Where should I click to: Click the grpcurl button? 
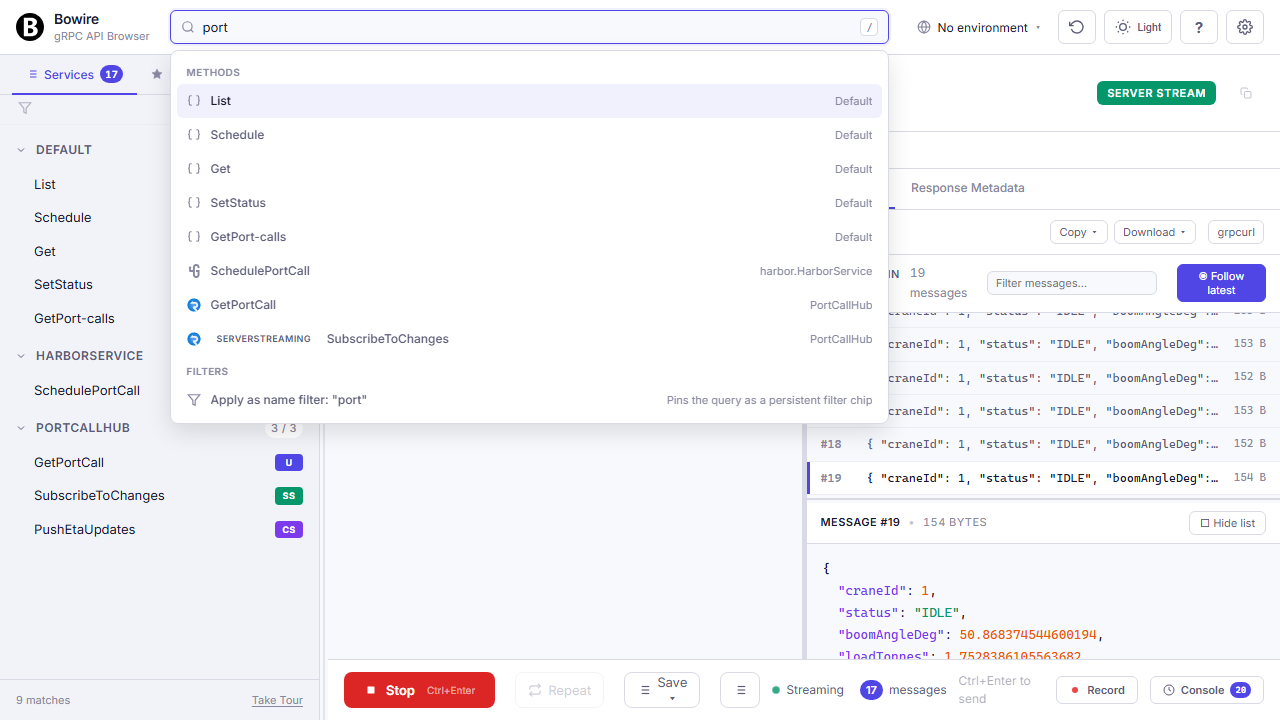click(1236, 232)
